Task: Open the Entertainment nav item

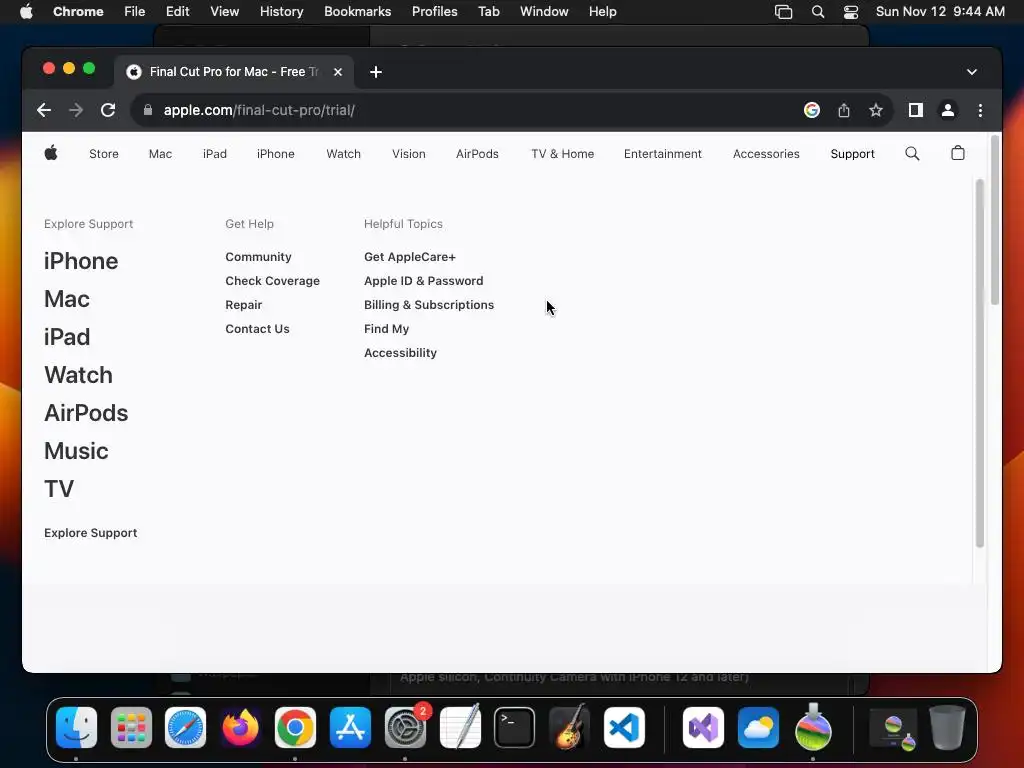Action: [x=662, y=154]
